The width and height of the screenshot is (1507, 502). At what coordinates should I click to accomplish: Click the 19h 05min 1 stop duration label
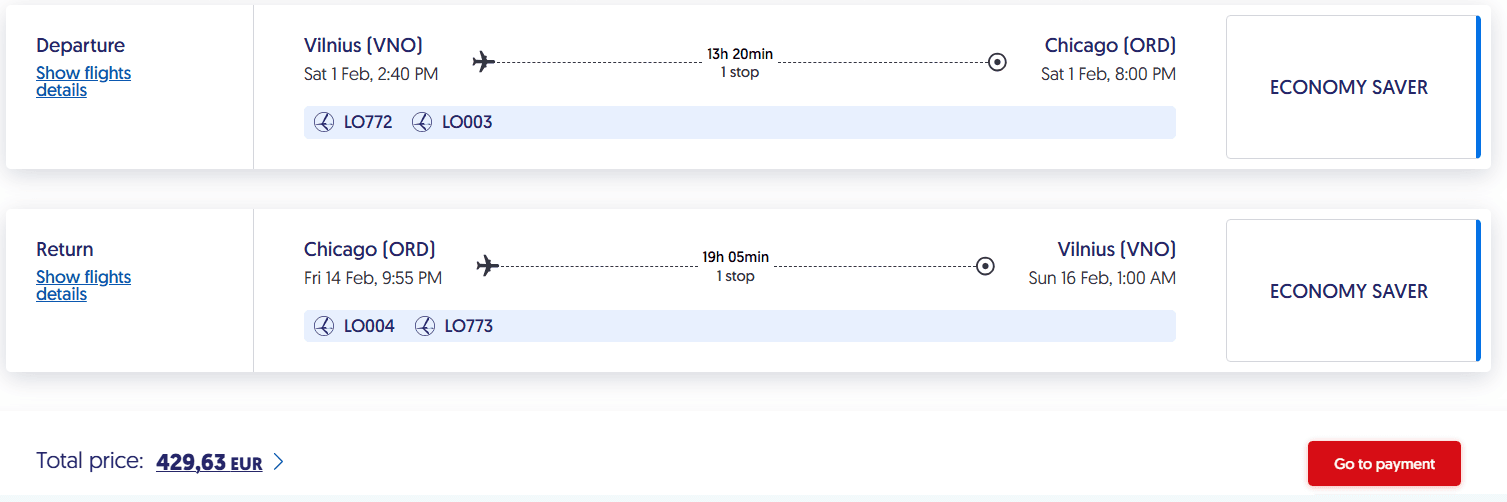tap(736, 267)
